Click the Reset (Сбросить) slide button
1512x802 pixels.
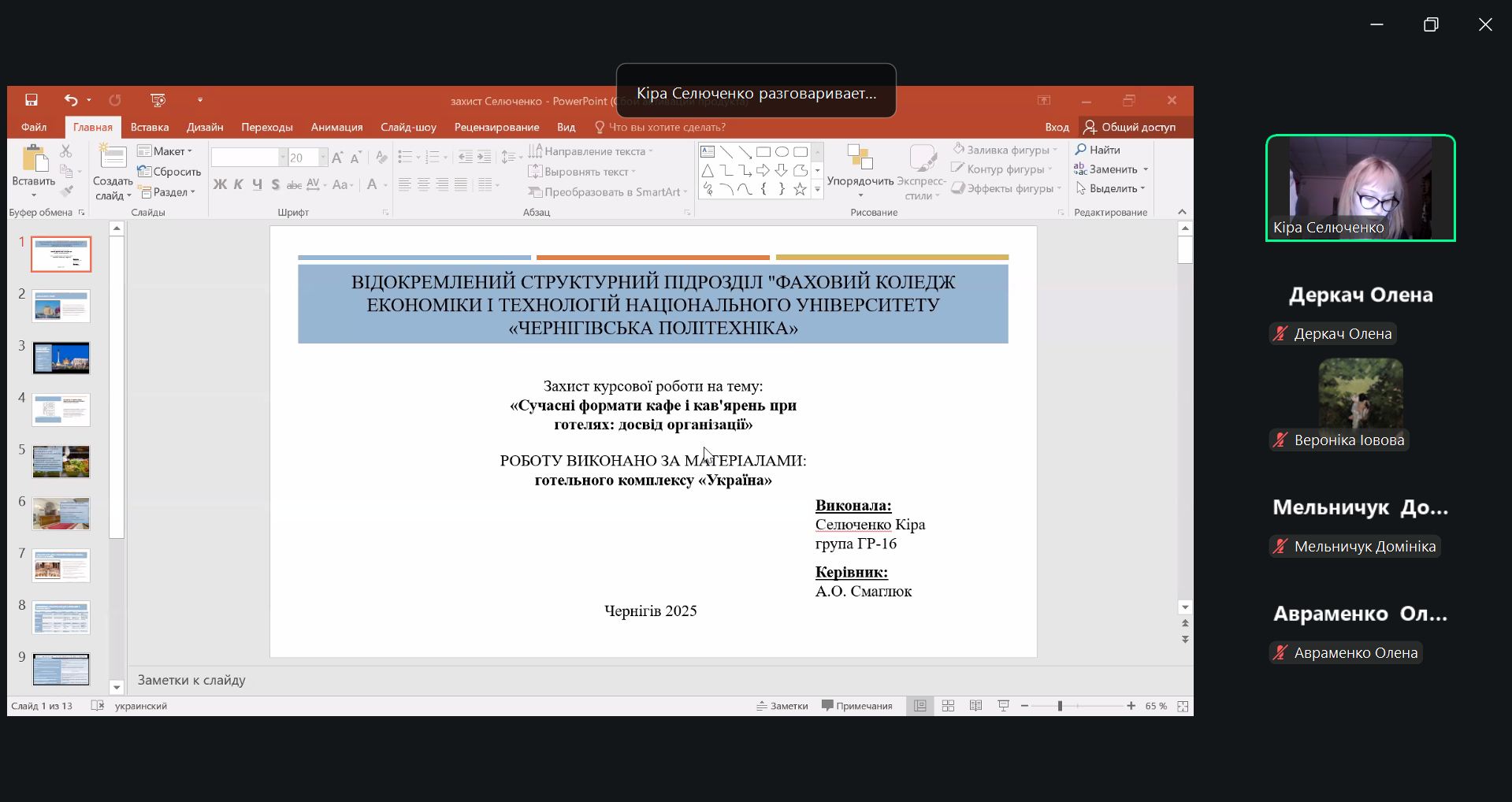pyautogui.click(x=169, y=172)
